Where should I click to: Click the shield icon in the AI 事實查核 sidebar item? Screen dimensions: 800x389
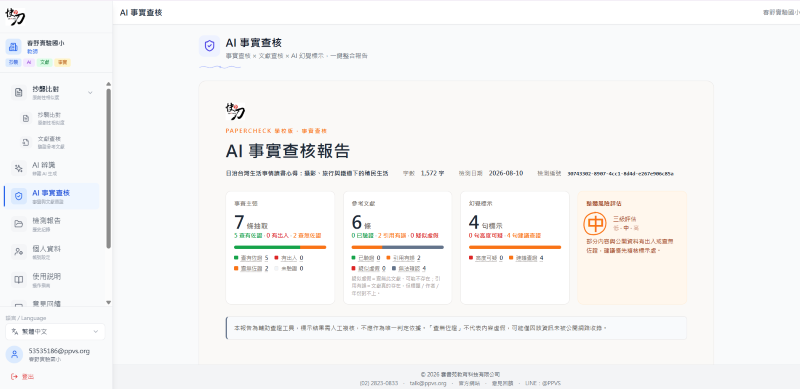pyautogui.click(x=19, y=196)
